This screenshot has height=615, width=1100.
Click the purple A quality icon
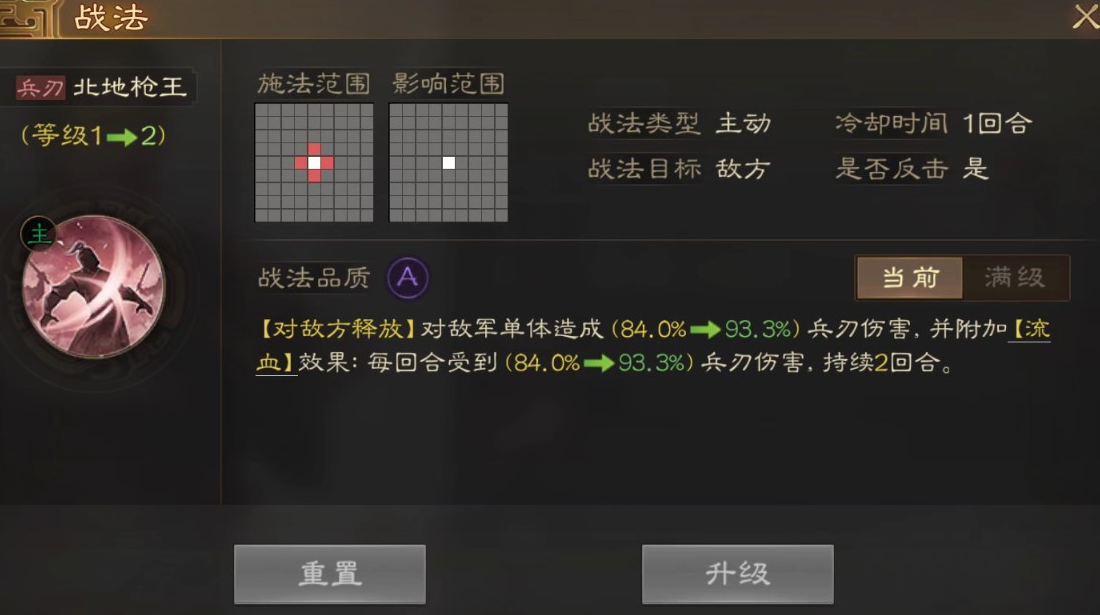pos(408,278)
